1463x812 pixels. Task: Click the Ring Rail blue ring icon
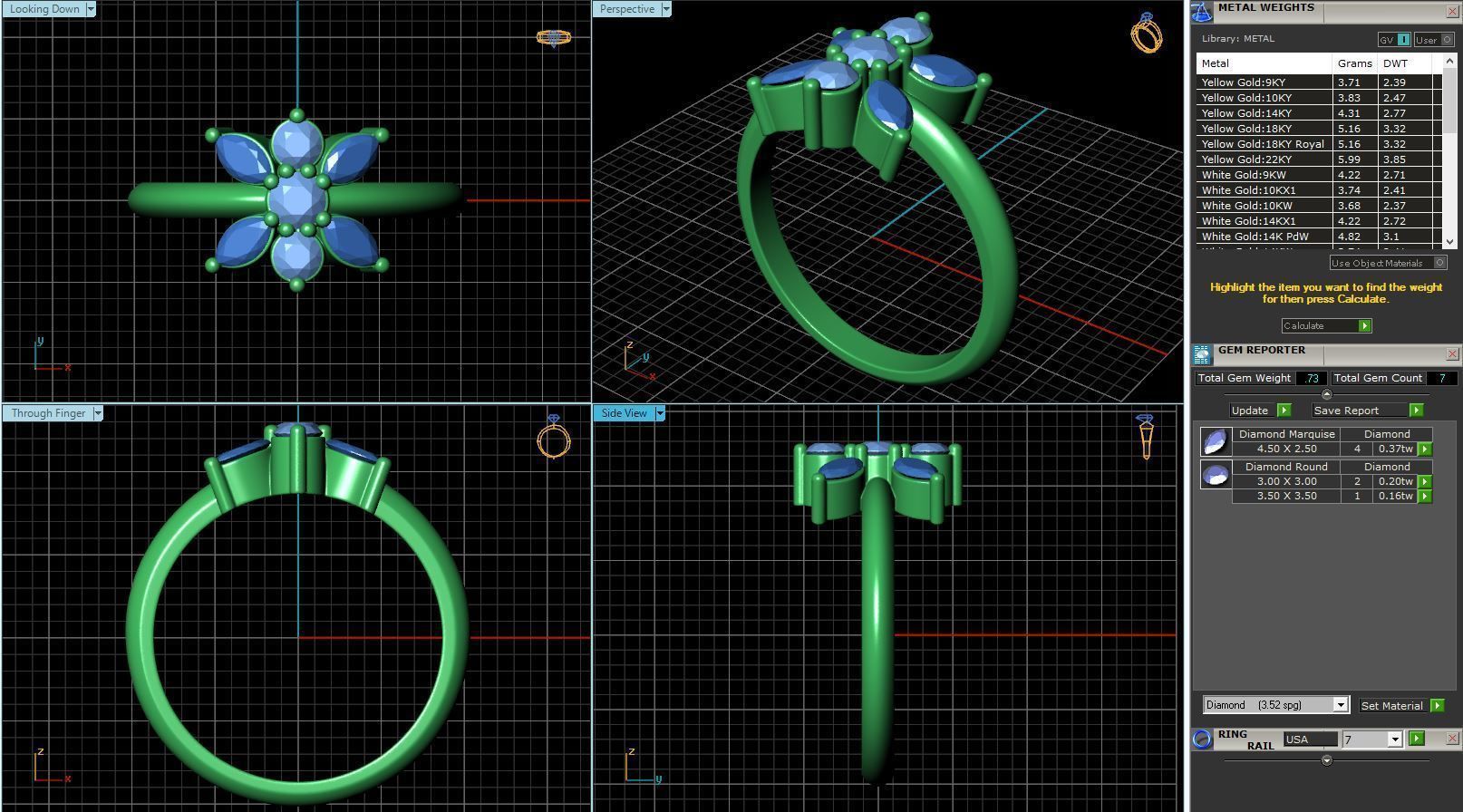pos(1202,739)
